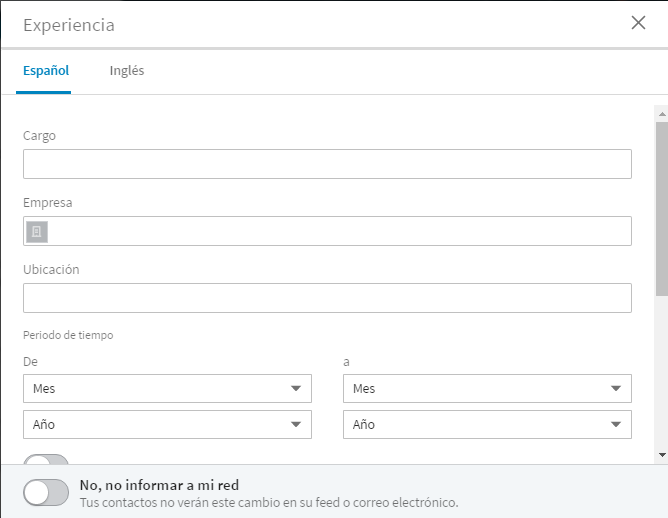Click the 'Ubicación' field label
The image size is (668, 518).
[x=51, y=269]
